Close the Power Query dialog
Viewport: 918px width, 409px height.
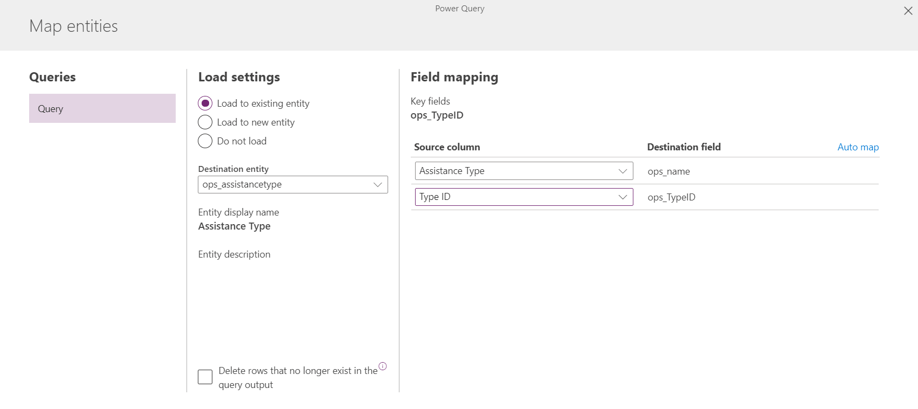pyautogui.click(x=907, y=11)
